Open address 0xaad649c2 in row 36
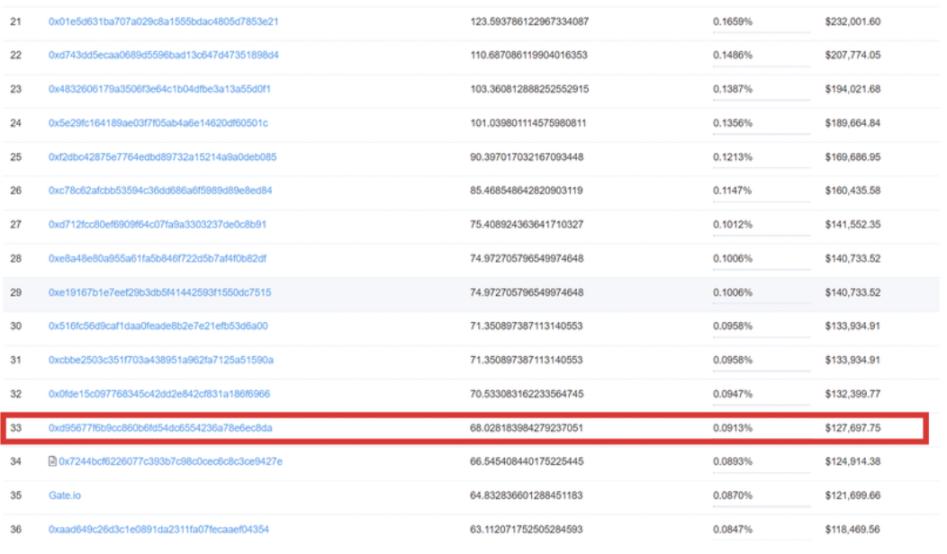The height and width of the screenshot is (554, 947). [x=159, y=529]
